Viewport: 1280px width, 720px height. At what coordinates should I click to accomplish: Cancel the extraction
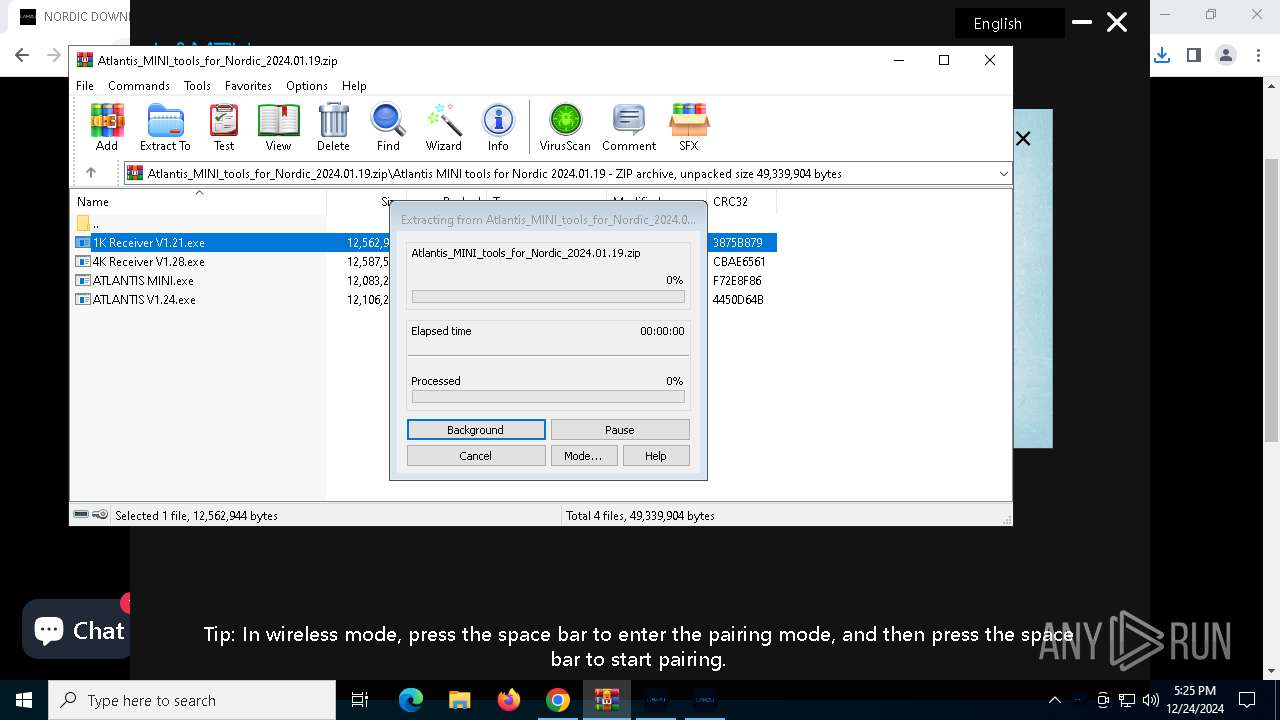[476, 456]
